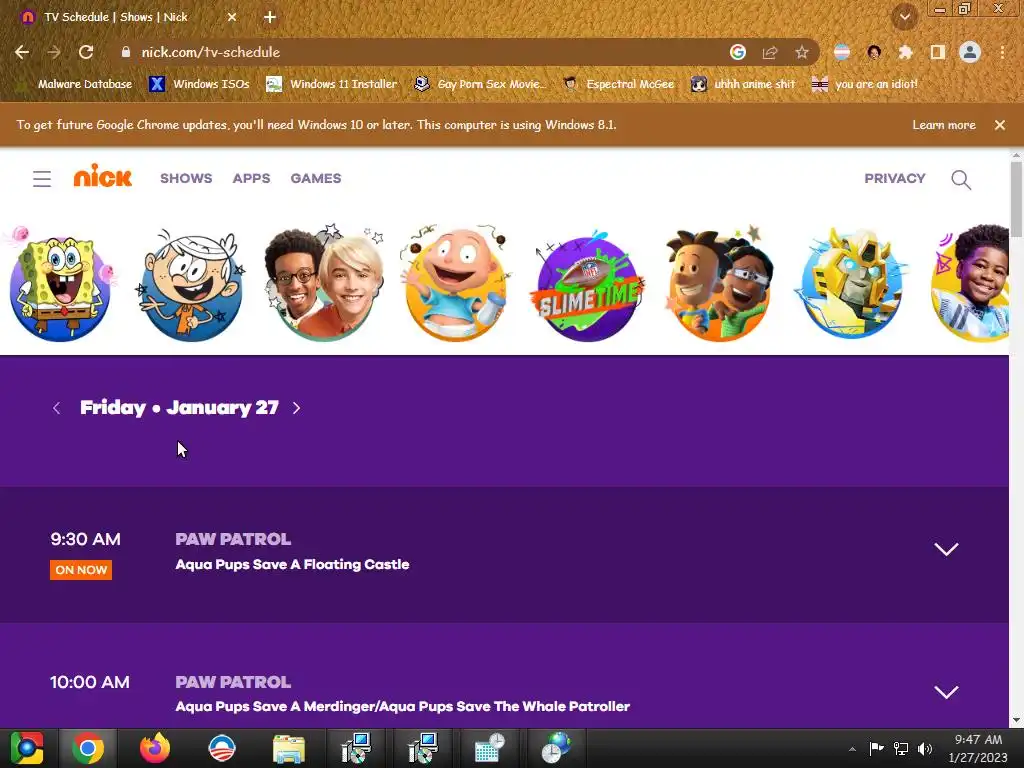1024x768 pixels.
Task: Click Aqua Pups Save A Floating Castle
Action: [293, 565]
